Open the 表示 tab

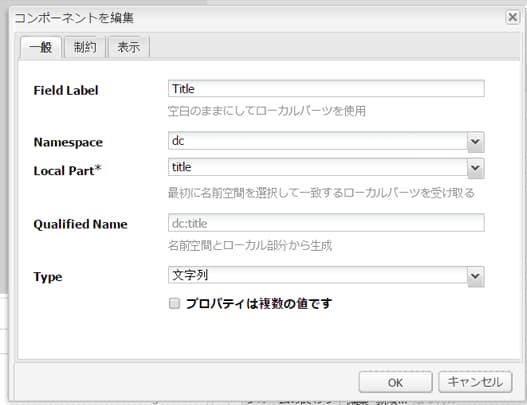click(x=129, y=47)
